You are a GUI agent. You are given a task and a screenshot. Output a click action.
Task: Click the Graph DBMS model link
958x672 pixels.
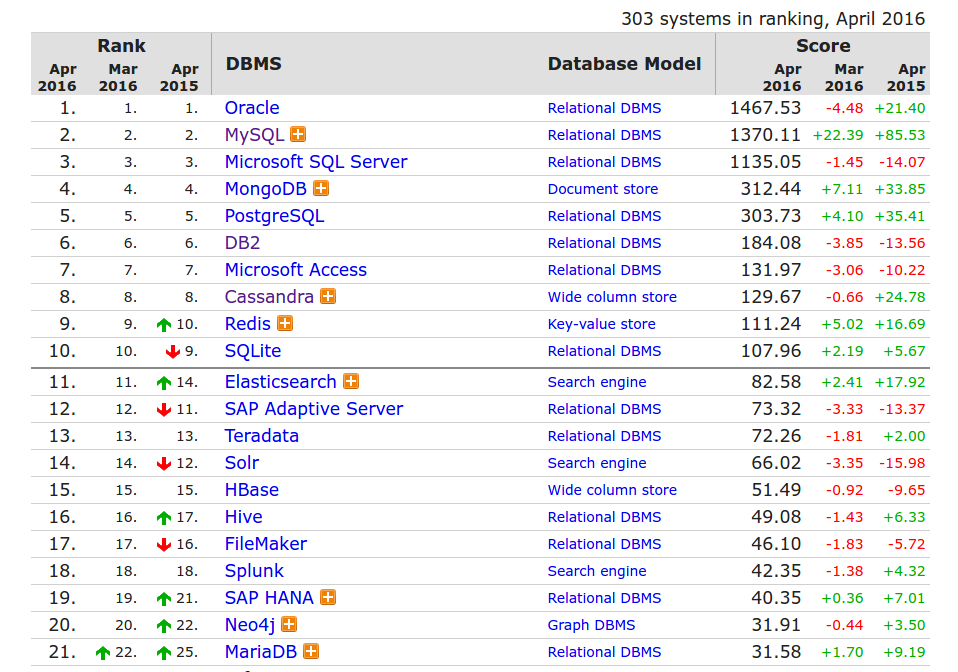[x=591, y=625]
